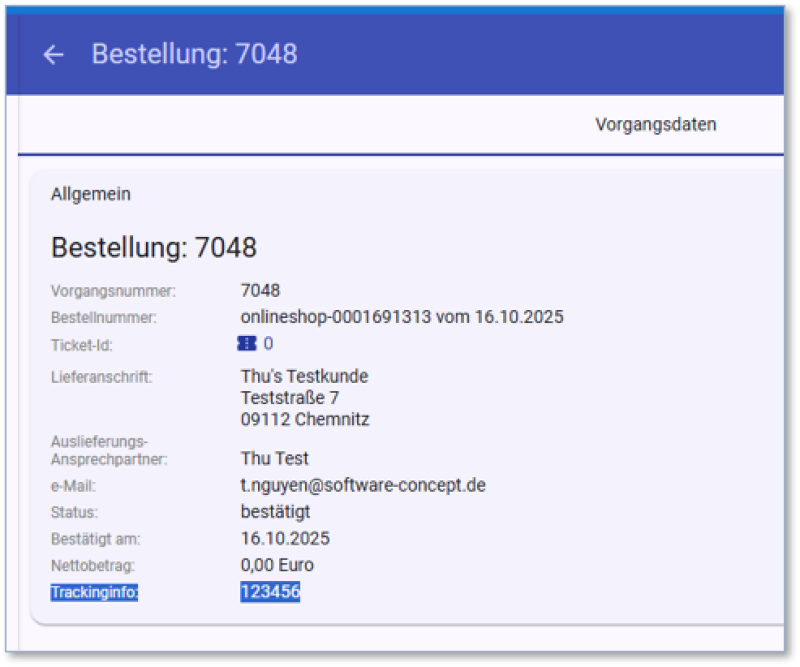This screenshot has height=667, width=800.
Task: Open the Vorgangsdaten tab
Action: pos(655,125)
